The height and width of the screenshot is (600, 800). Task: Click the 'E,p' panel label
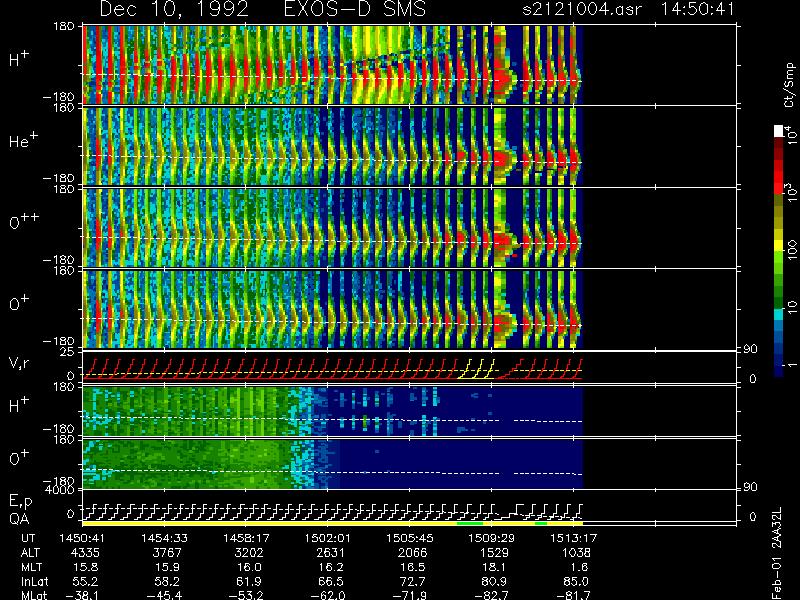[20, 502]
